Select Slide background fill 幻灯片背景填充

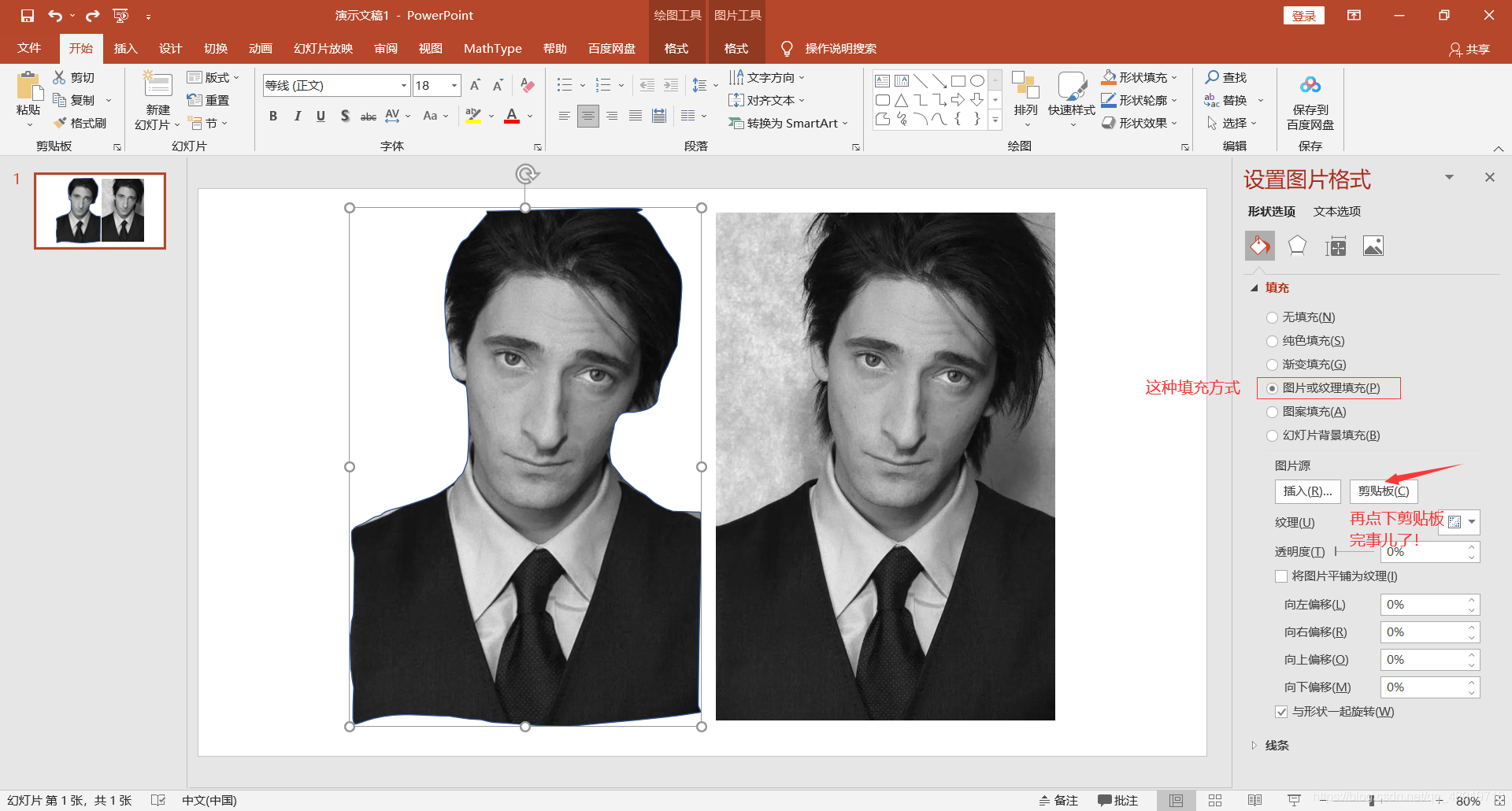point(1272,435)
